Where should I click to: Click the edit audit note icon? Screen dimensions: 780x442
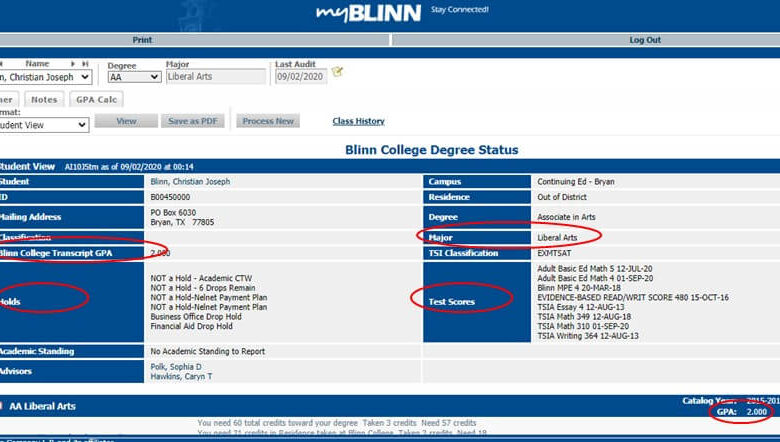coord(337,72)
